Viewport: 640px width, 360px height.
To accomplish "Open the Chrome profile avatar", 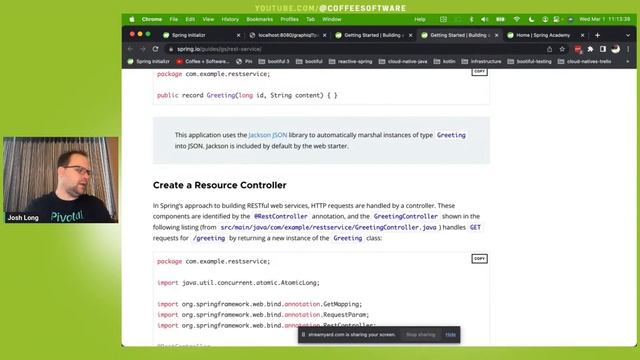I will (x=616, y=49).
